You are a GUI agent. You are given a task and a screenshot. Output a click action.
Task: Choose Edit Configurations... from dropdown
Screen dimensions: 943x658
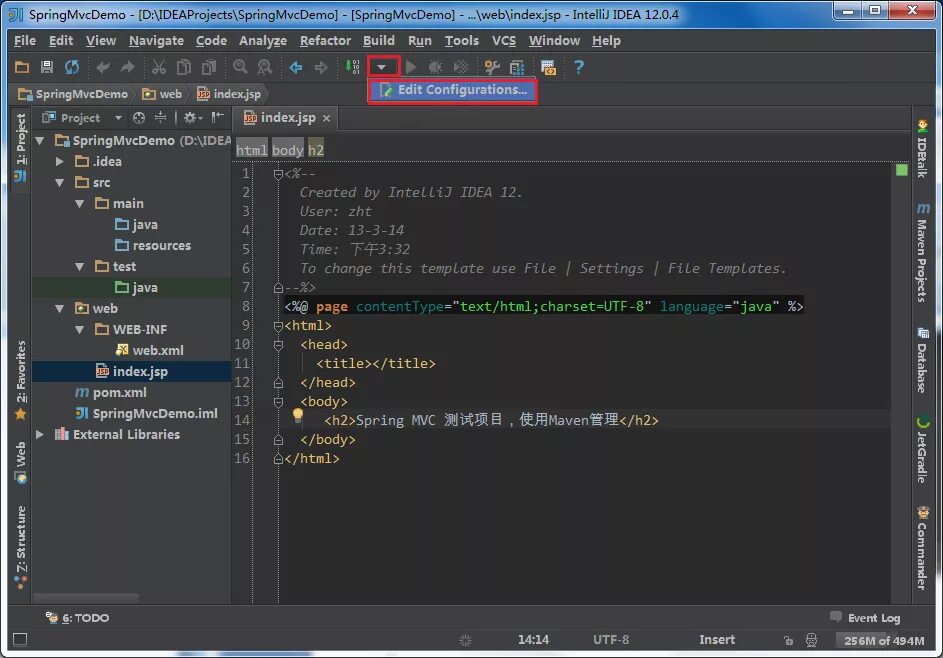tap(453, 90)
